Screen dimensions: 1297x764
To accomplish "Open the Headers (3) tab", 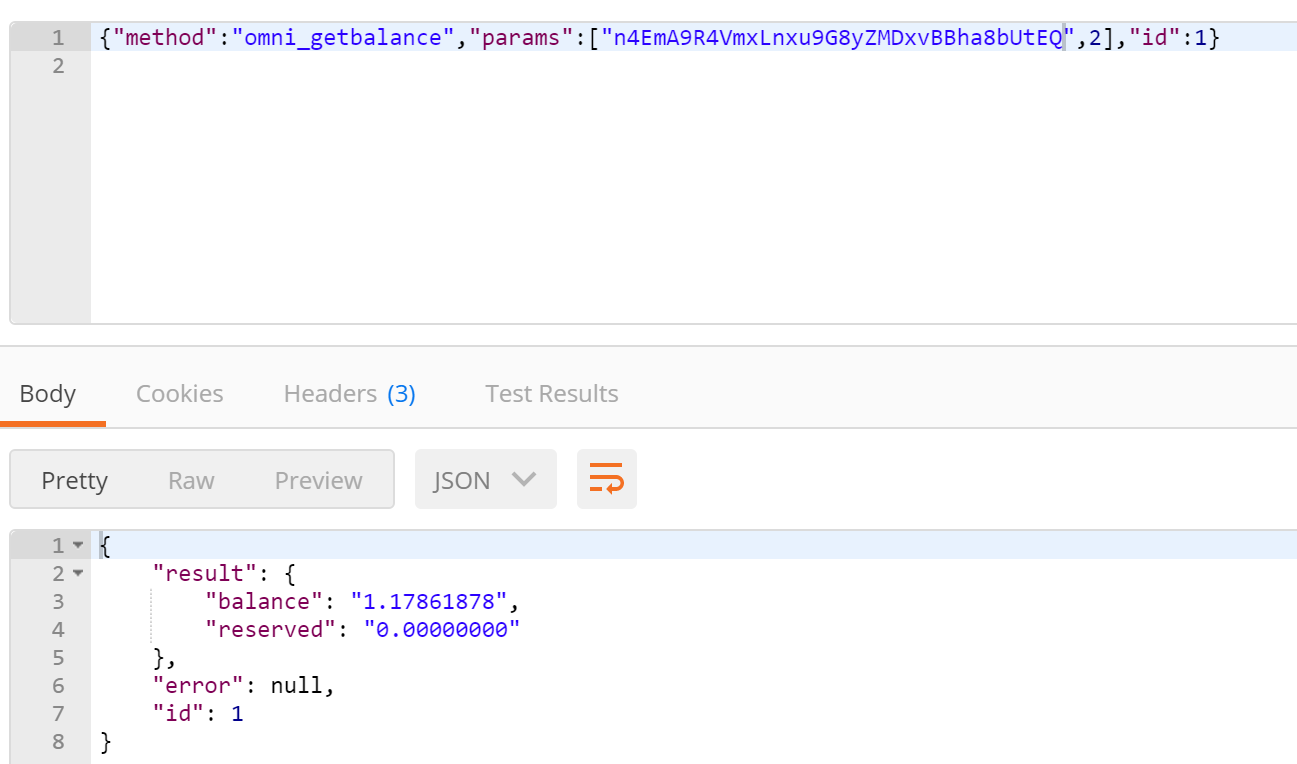I will [349, 393].
